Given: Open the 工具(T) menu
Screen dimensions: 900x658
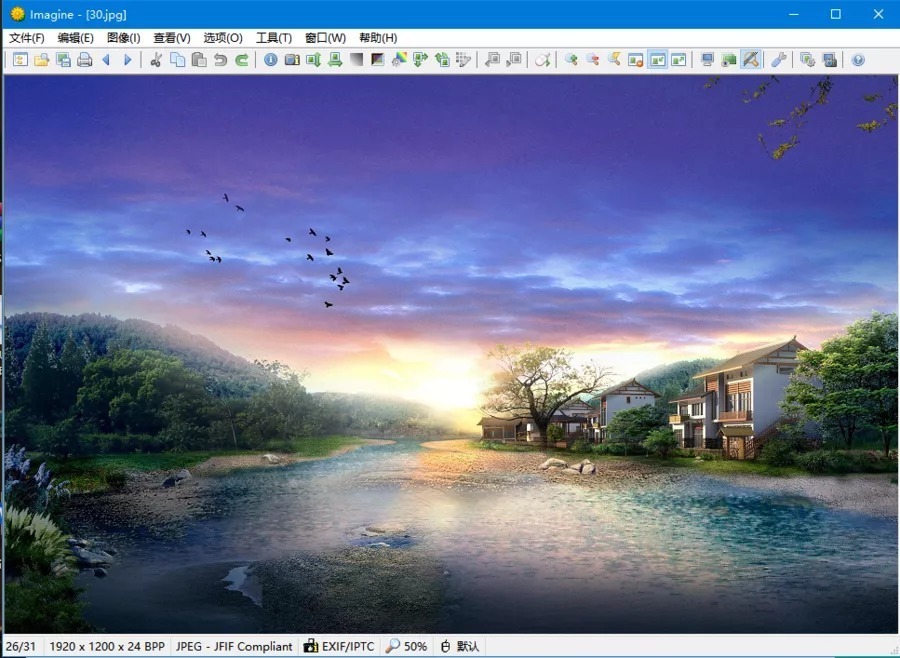Looking at the screenshot, I should [274, 38].
